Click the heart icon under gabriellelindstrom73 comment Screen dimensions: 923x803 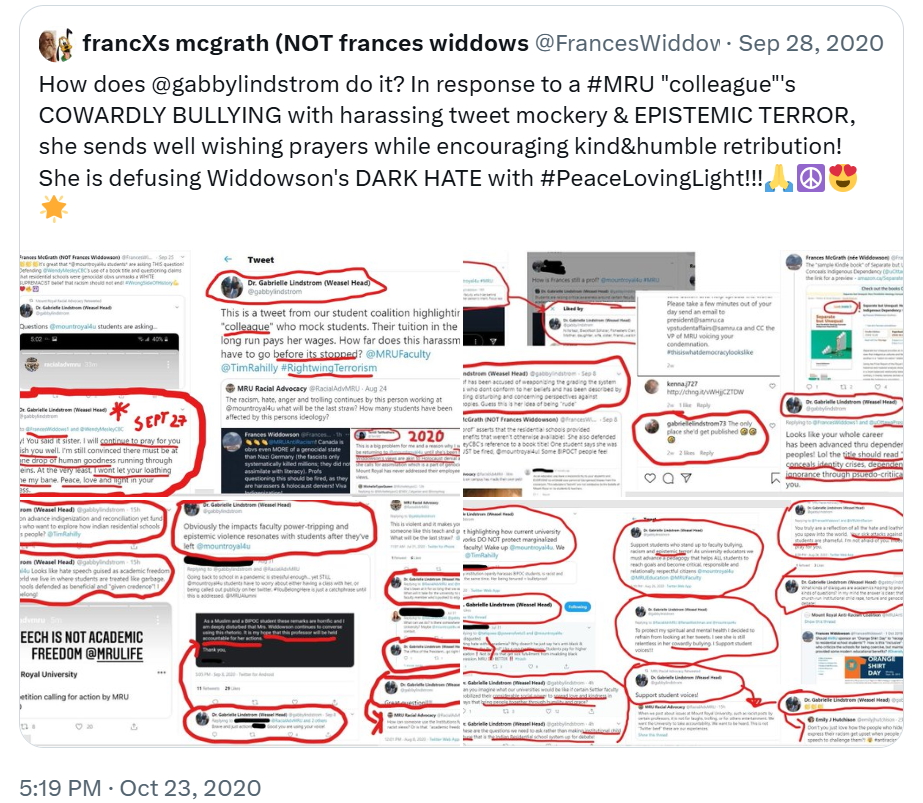pyautogui.click(x=650, y=478)
